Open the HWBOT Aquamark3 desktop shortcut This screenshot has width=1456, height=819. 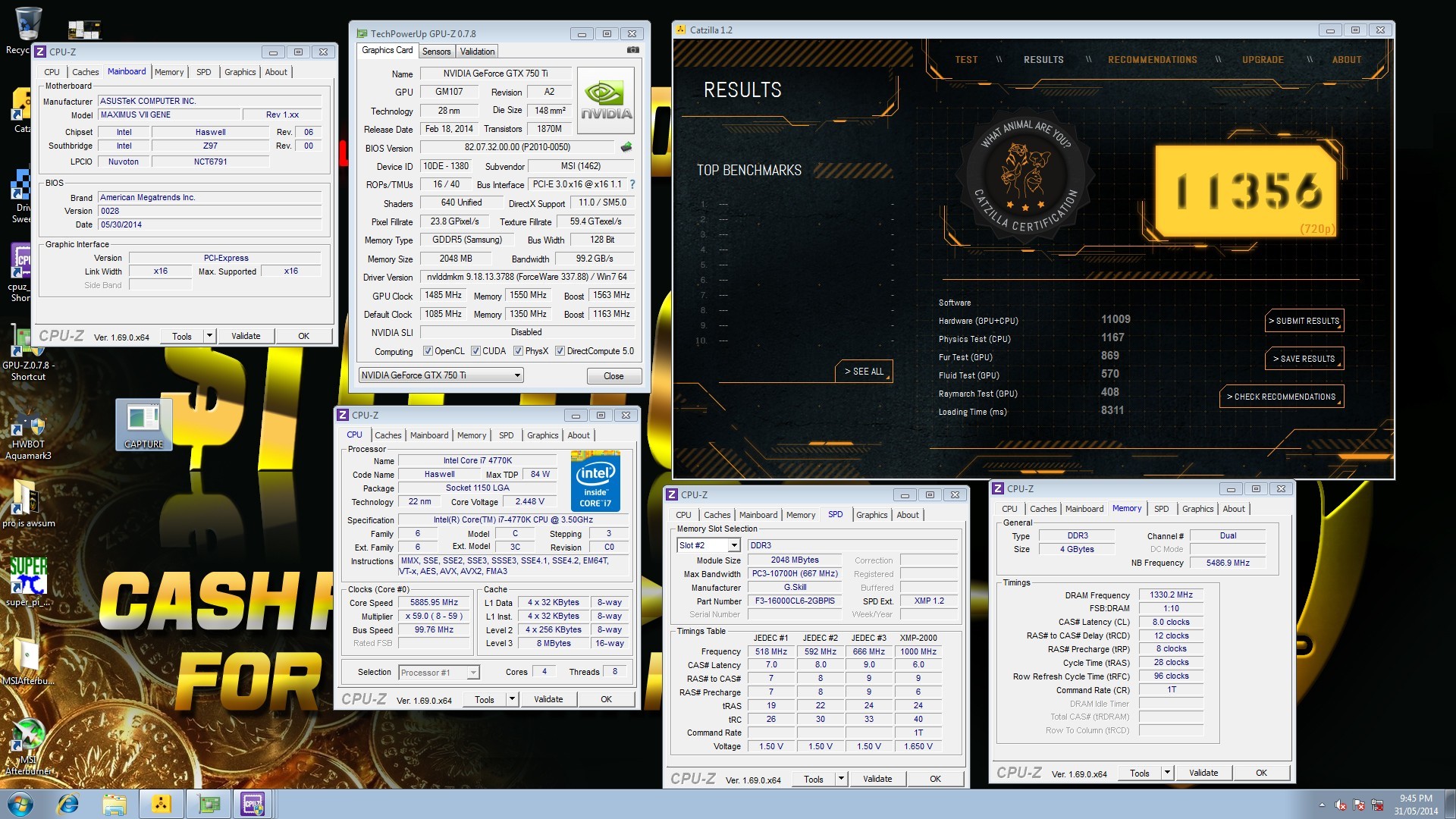click(x=28, y=438)
